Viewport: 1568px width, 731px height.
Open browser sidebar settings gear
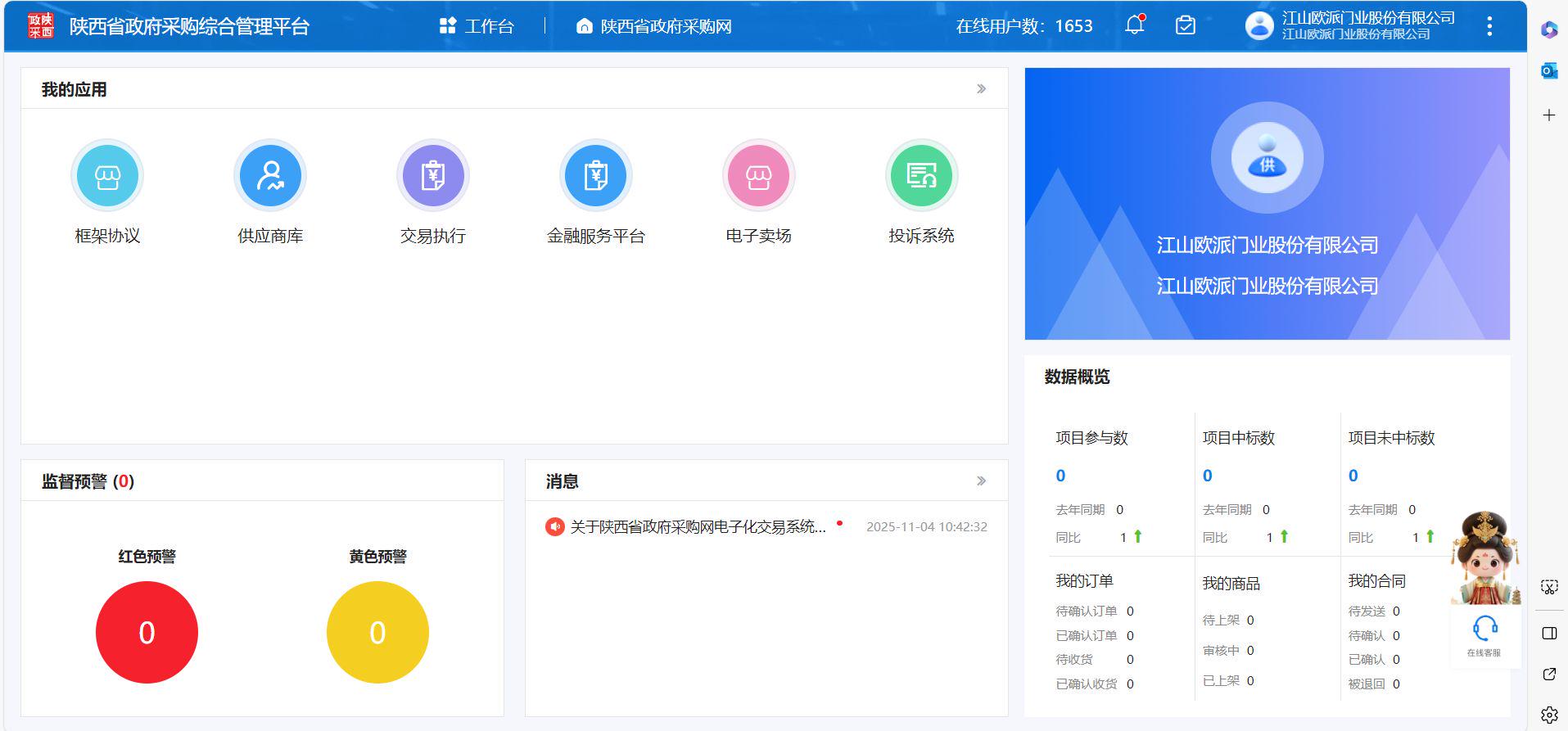point(1548,715)
